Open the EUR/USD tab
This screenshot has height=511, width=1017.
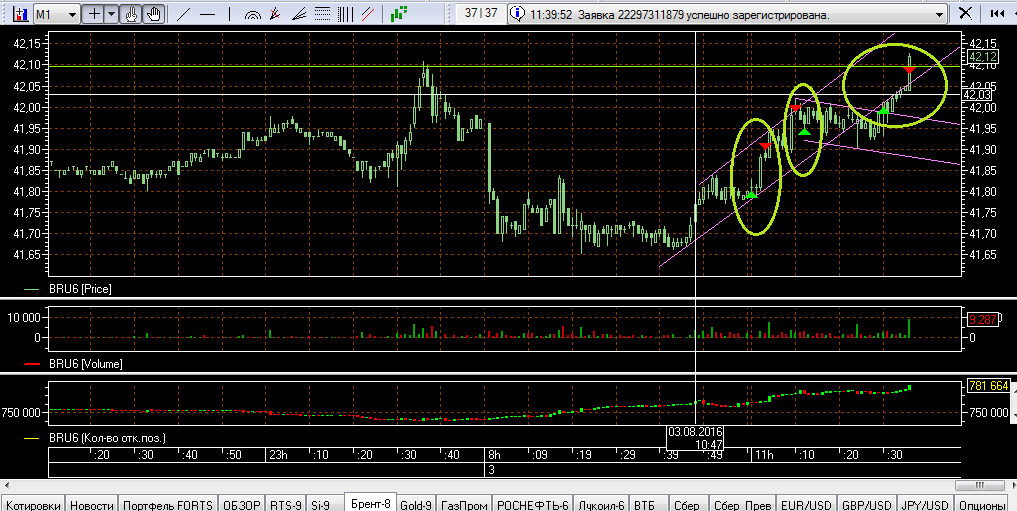(806, 505)
